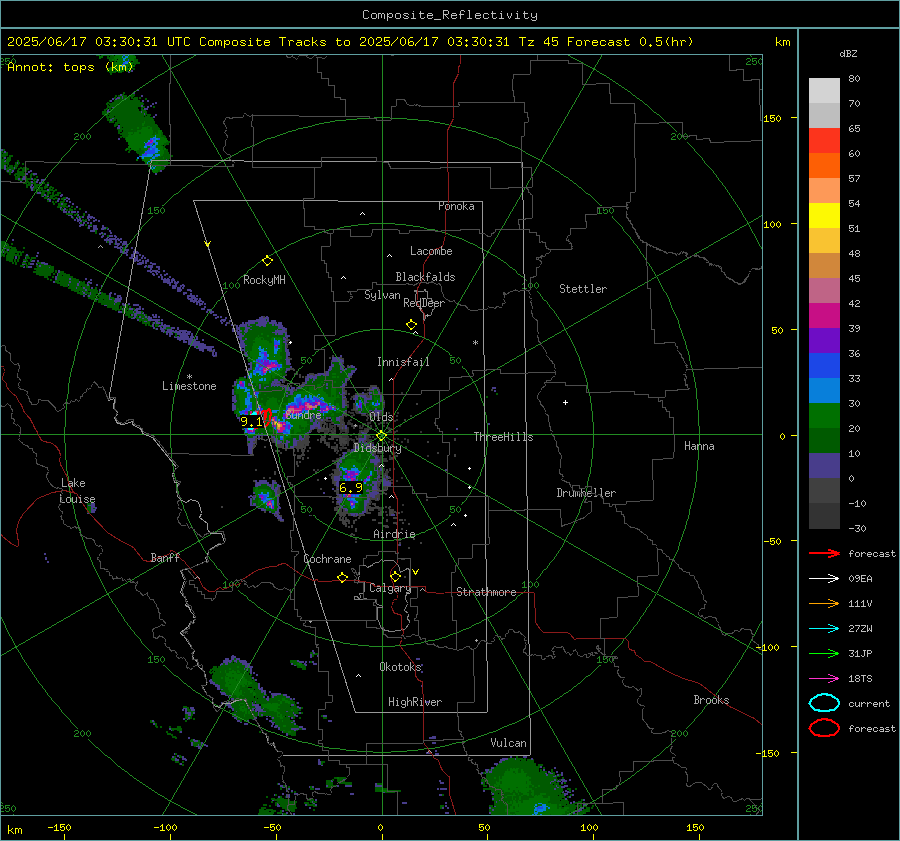900x841 pixels.
Task: Click the Calgary city label
Action: (390, 588)
